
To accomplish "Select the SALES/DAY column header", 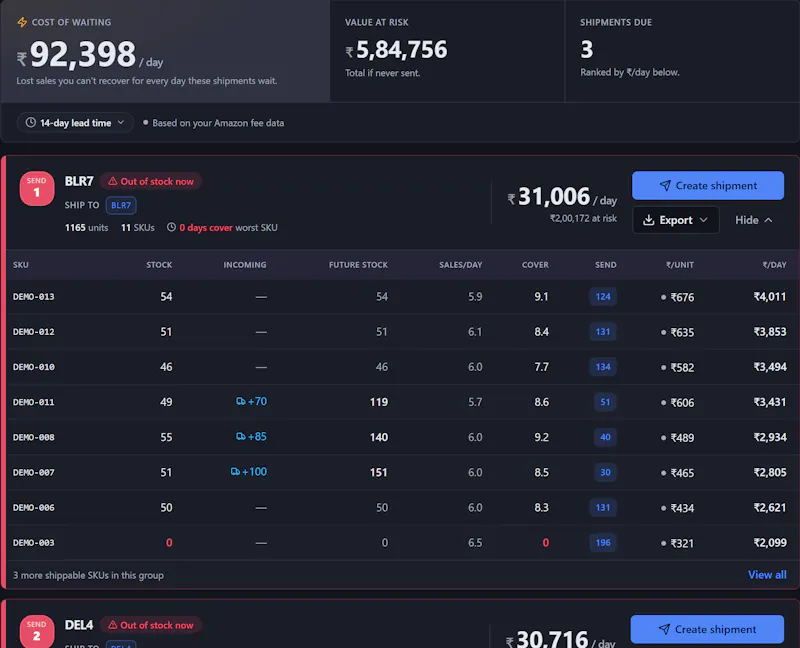I will pyautogui.click(x=461, y=265).
